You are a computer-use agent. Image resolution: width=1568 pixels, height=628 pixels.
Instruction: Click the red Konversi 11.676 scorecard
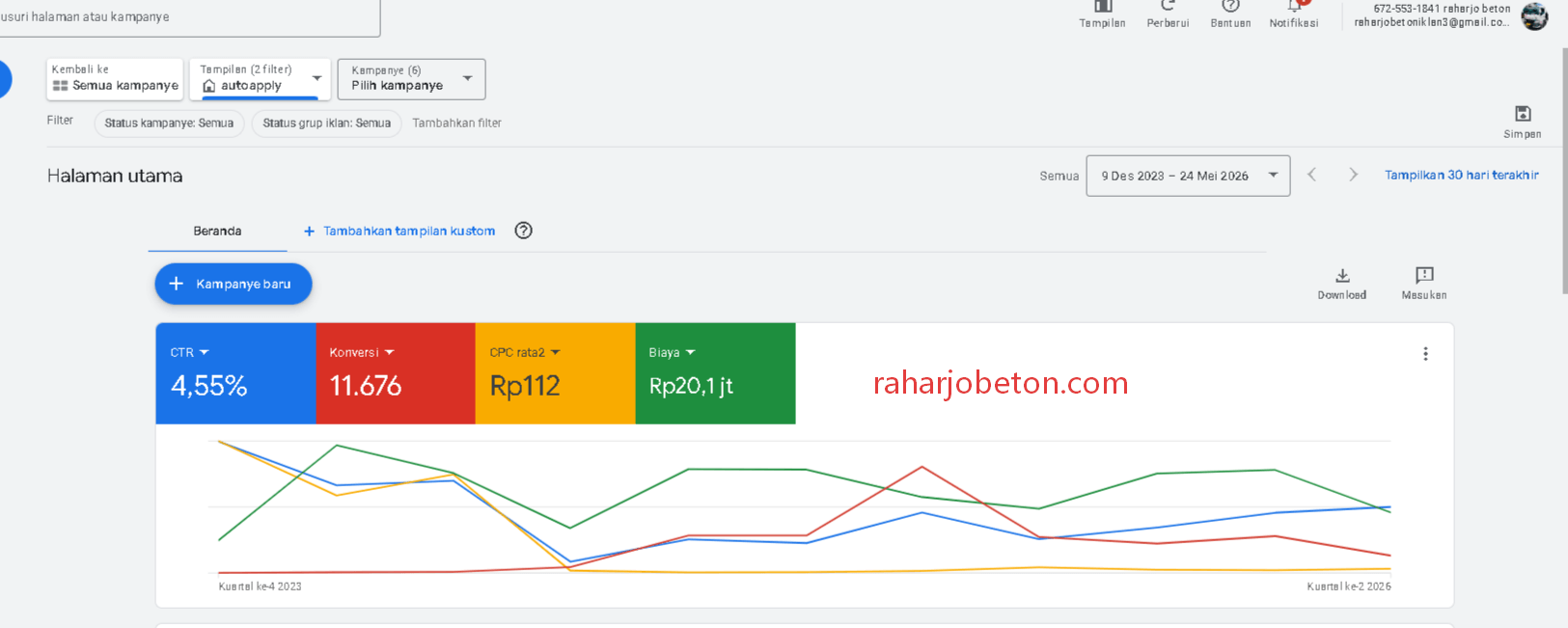[396, 373]
